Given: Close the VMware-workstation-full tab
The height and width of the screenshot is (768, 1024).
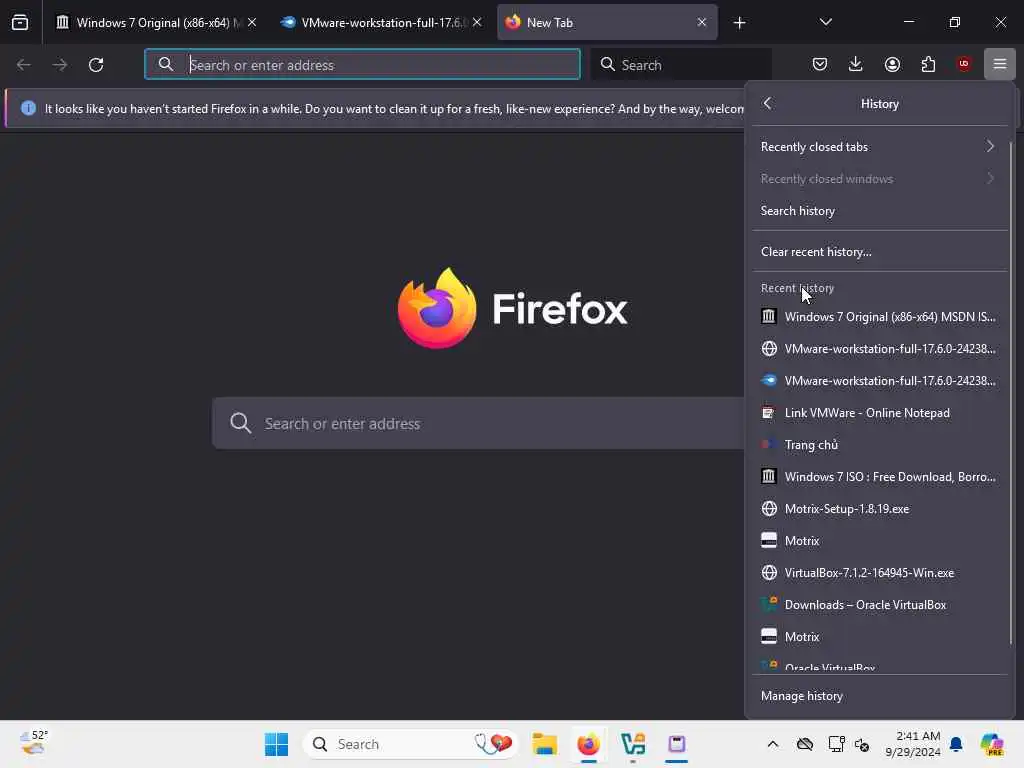Looking at the screenshot, I should click(x=477, y=22).
